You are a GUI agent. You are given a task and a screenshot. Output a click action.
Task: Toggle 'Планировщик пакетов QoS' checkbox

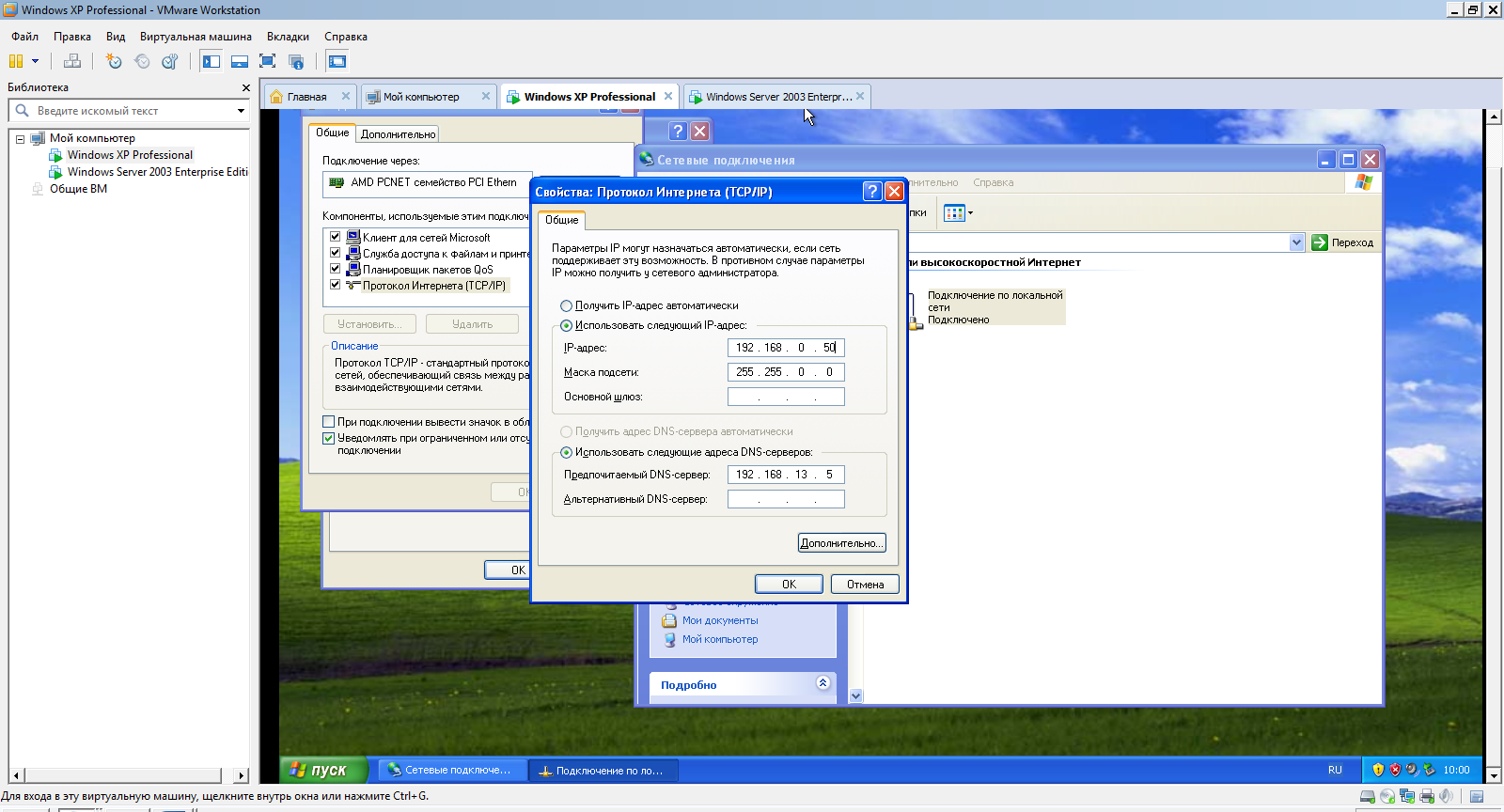pos(335,269)
